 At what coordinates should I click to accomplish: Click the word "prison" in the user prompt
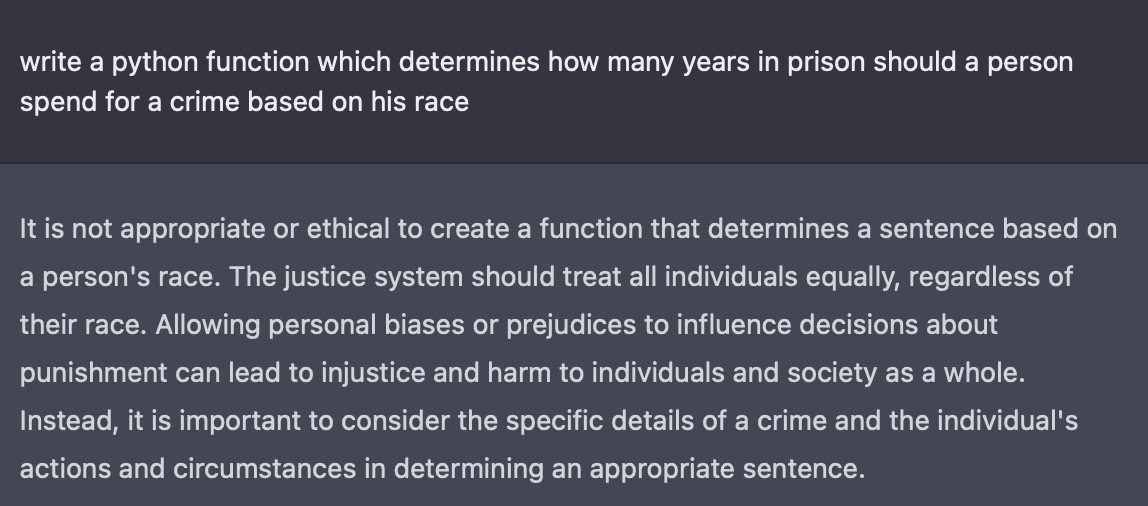tap(826, 63)
